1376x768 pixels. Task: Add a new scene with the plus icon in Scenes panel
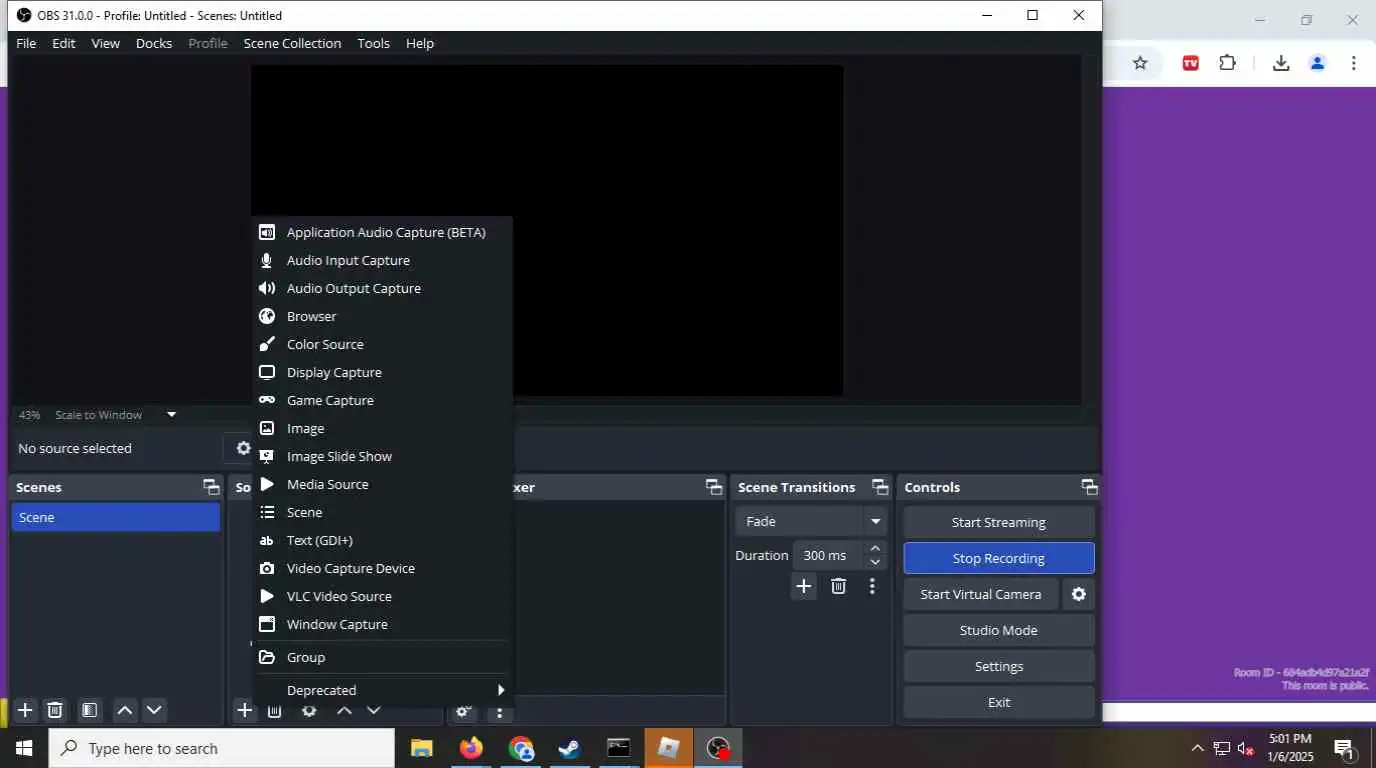pyautogui.click(x=26, y=710)
